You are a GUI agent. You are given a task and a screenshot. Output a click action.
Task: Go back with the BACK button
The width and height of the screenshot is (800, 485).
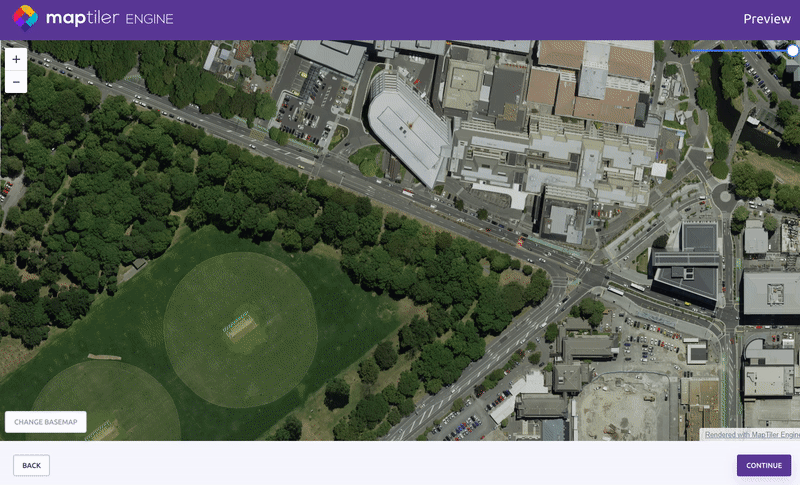coord(32,465)
